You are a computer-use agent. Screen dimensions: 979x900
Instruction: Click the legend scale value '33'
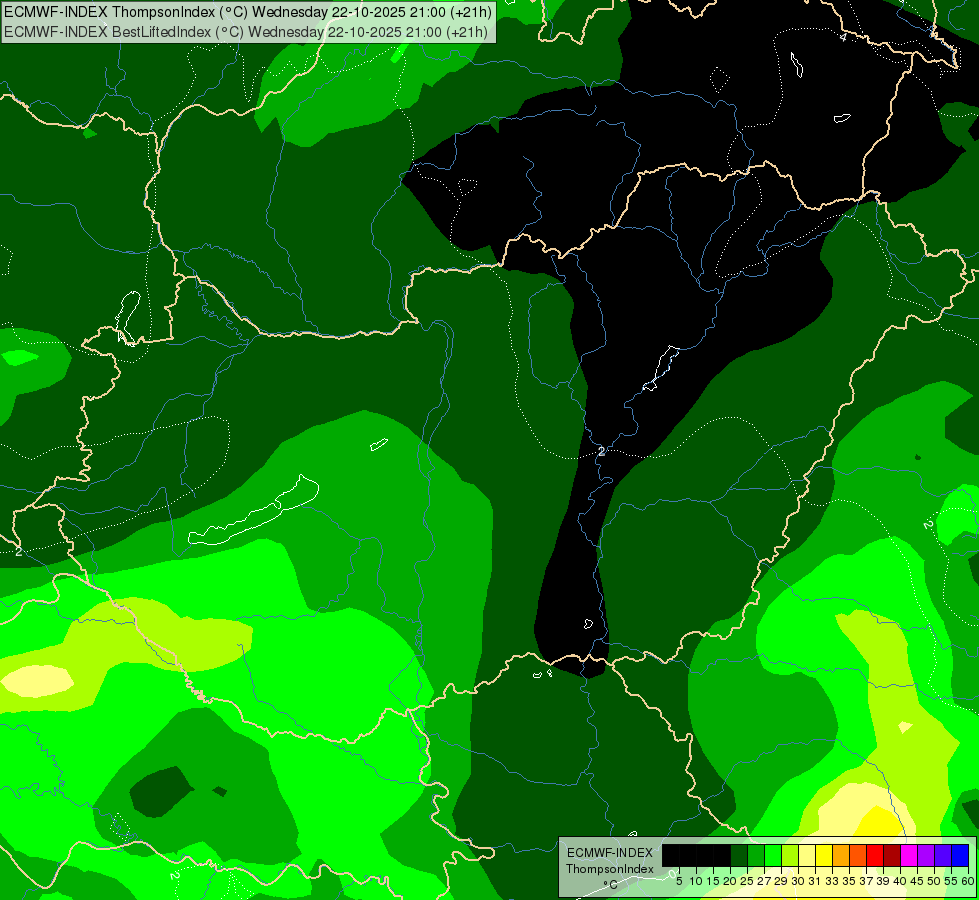tap(832, 881)
